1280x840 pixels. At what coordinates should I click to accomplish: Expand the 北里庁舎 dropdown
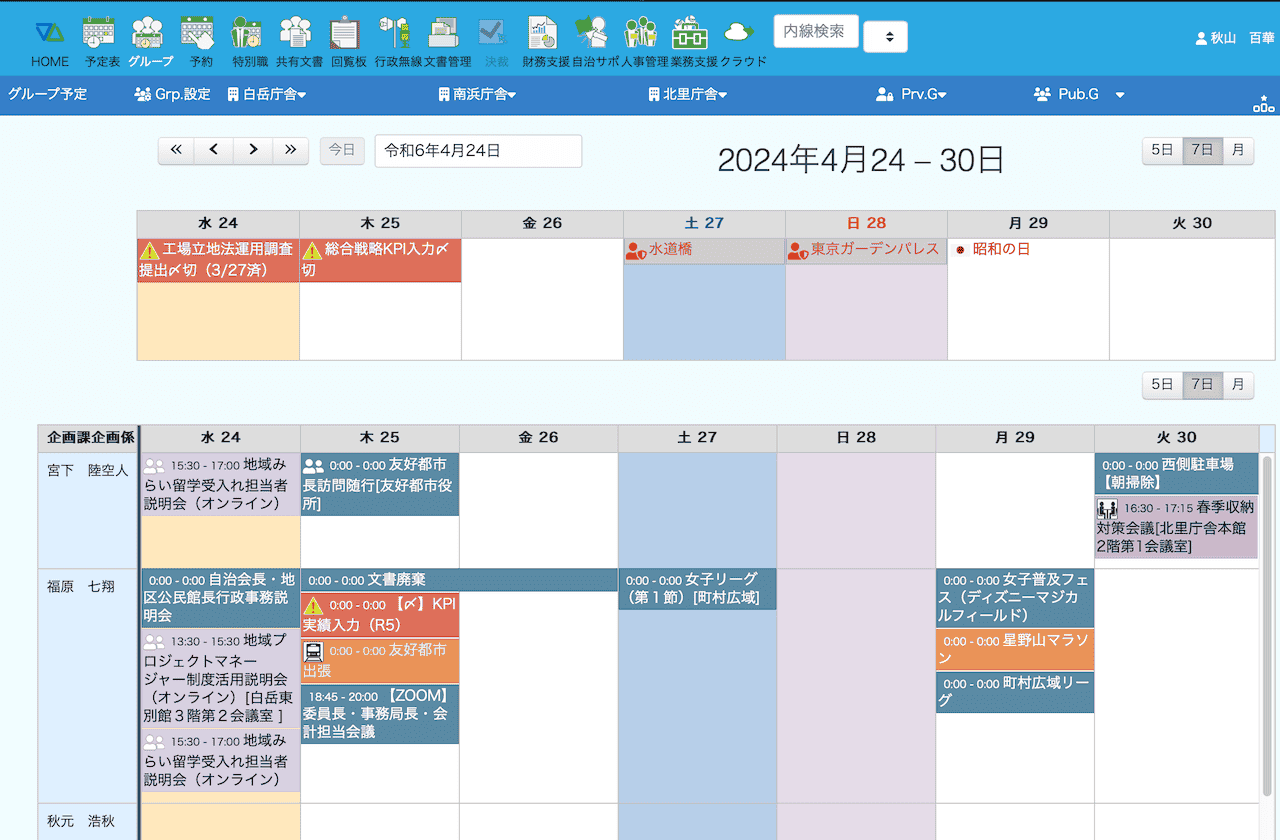pos(687,95)
